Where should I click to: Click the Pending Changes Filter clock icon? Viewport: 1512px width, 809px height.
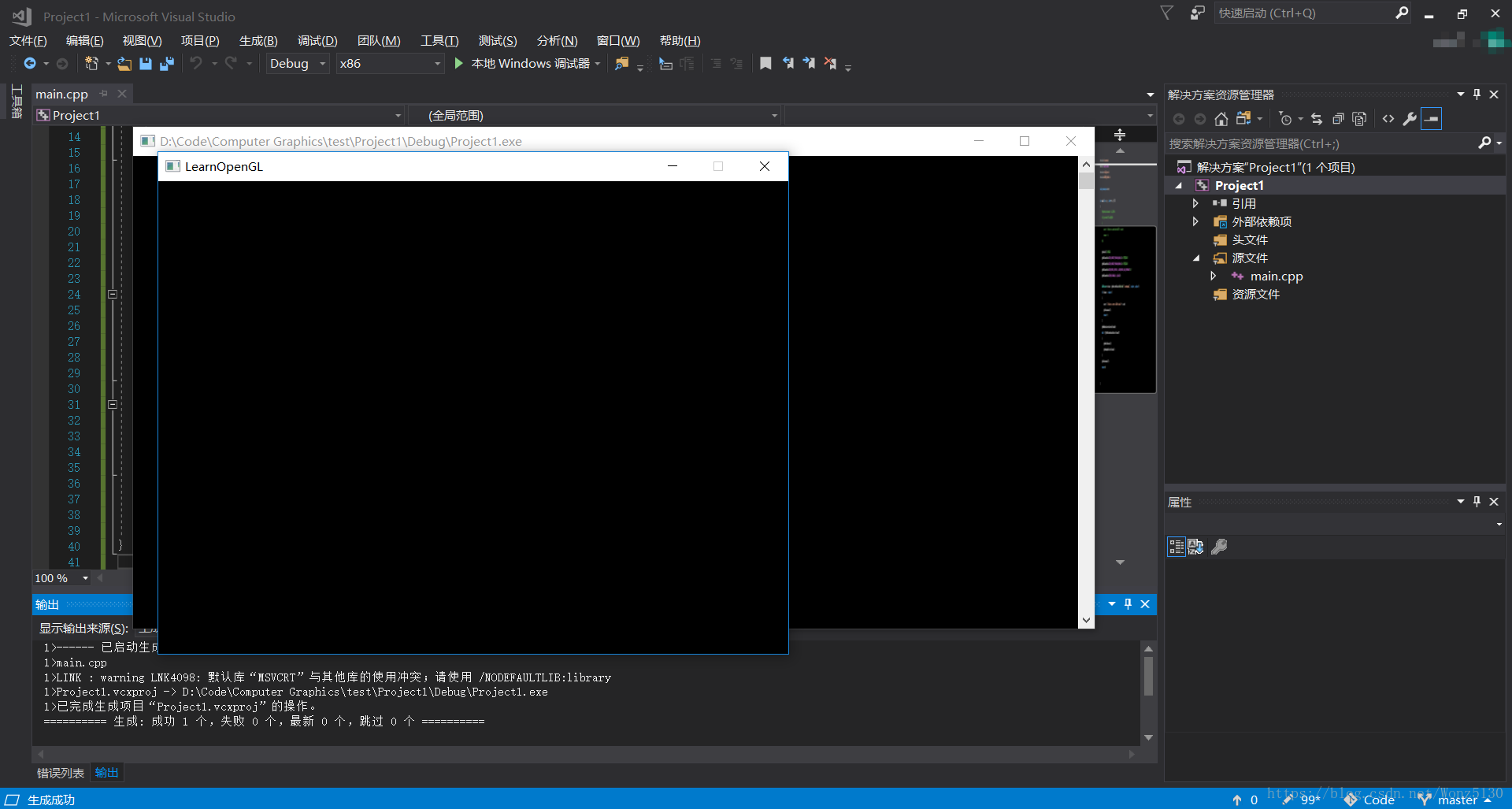pyautogui.click(x=1285, y=119)
